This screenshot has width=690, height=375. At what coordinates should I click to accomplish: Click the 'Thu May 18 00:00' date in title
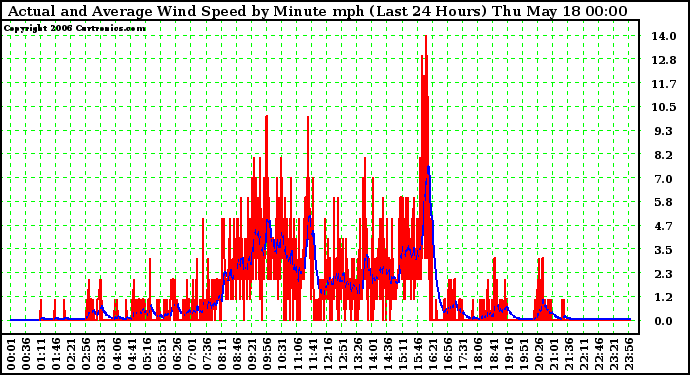pyautogui.click(x=559, y=11)
